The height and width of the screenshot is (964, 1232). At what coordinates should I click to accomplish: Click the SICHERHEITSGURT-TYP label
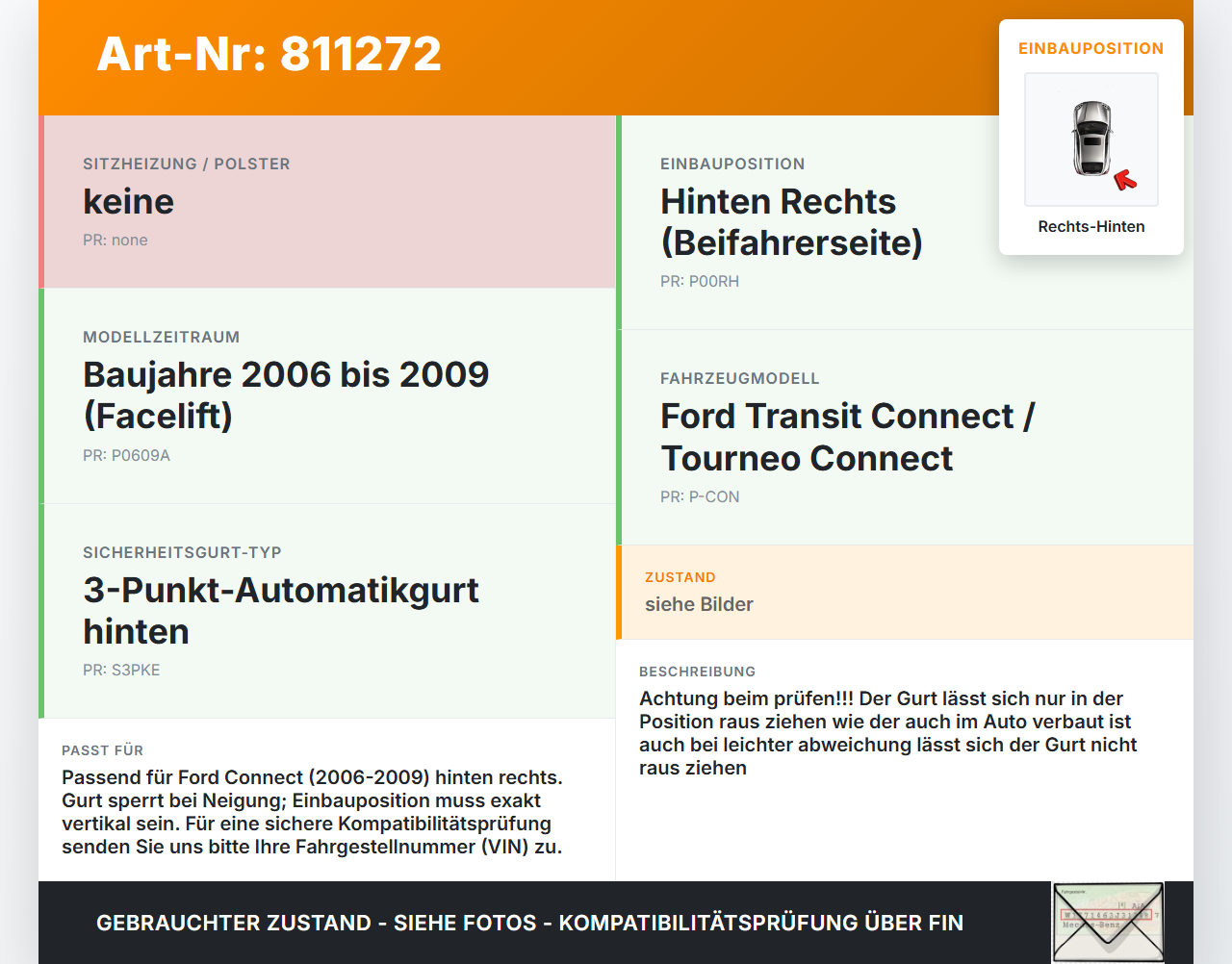tap(182, 553)
